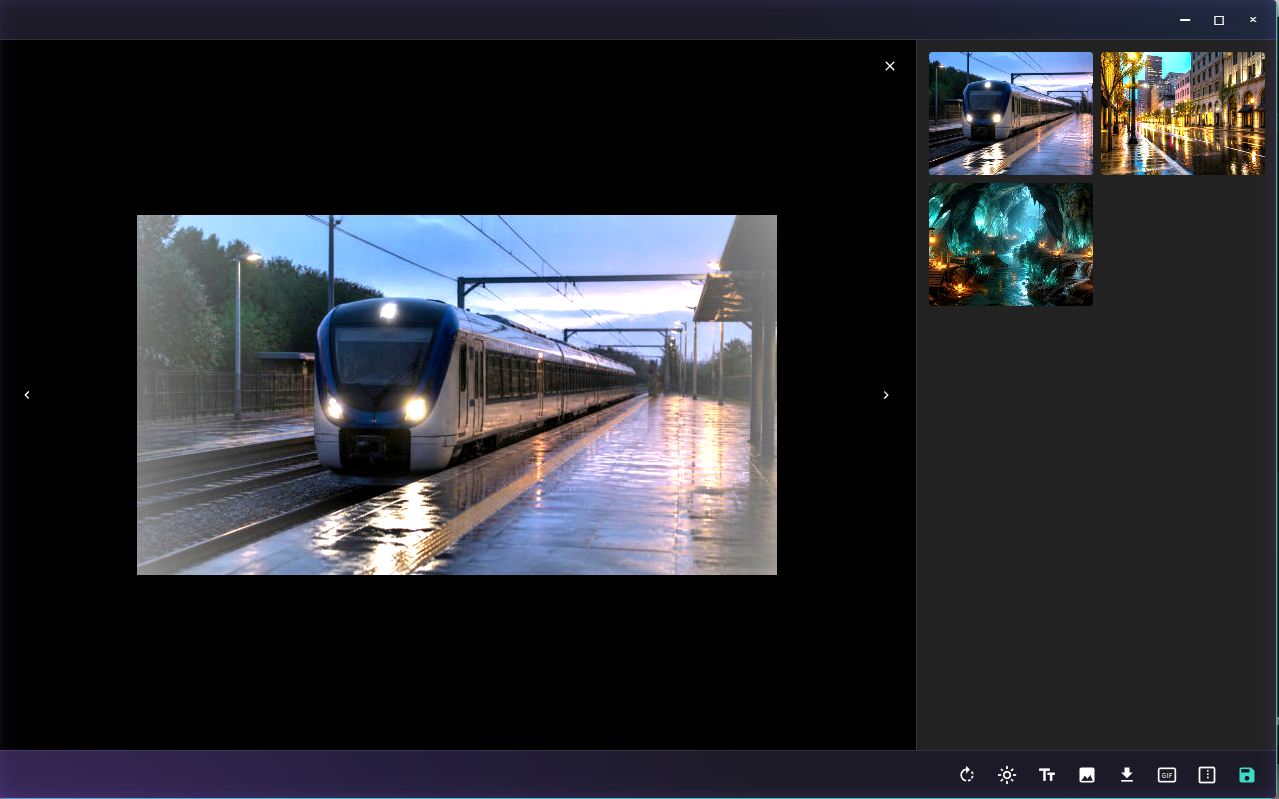
Task: Advance to the next image
Action: (x=886, y=395)
